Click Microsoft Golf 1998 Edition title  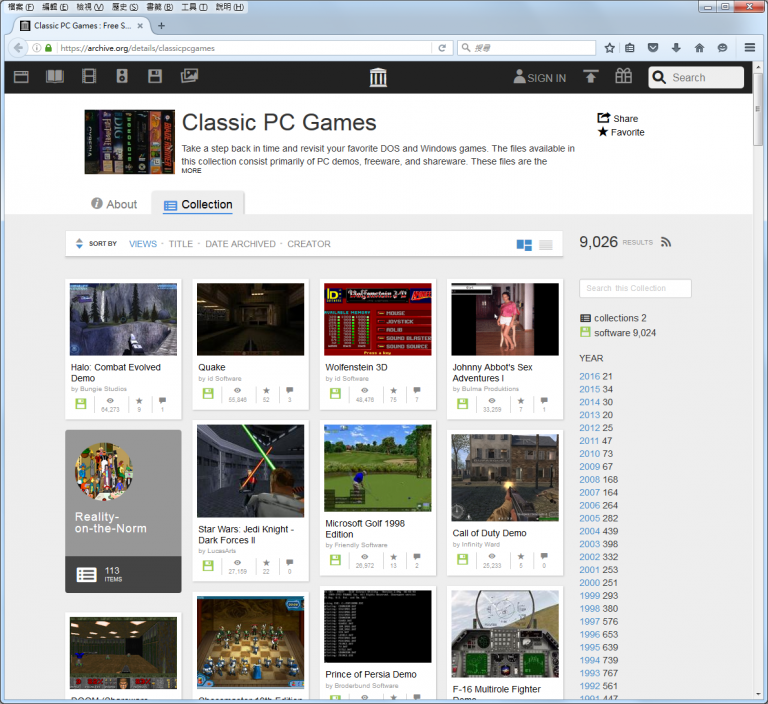click(365, 529)
